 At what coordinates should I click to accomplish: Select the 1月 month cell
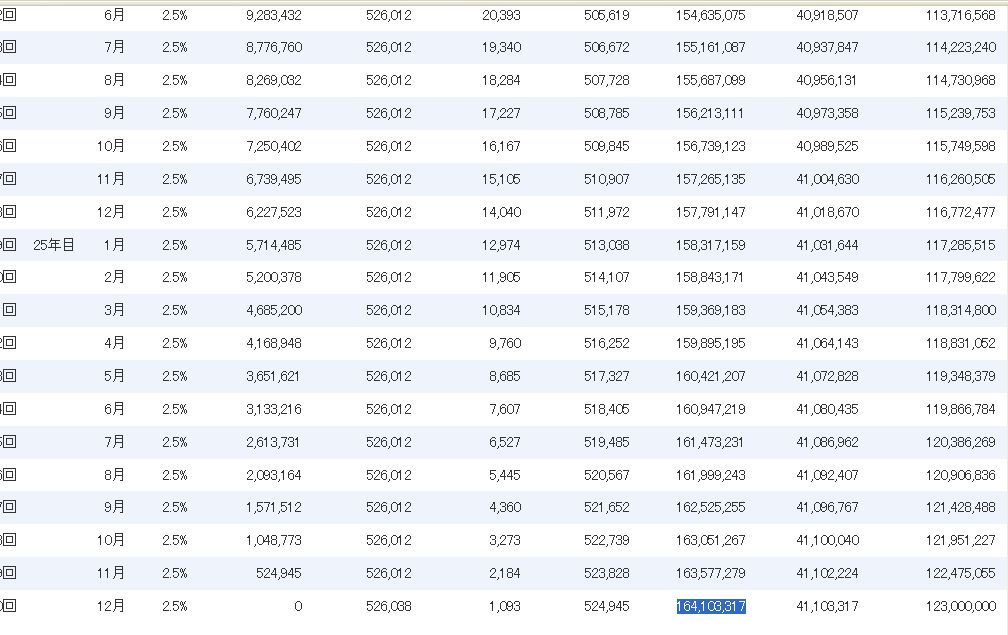[x=114, y=245]
